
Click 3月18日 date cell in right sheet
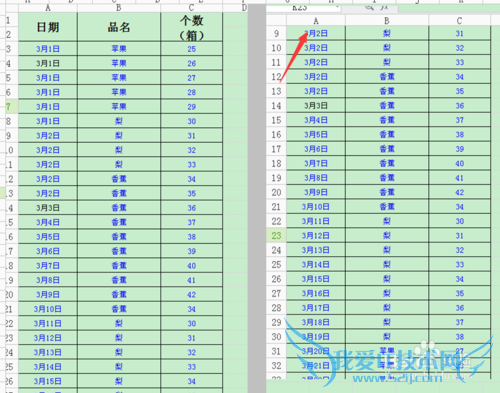(316, 322)
